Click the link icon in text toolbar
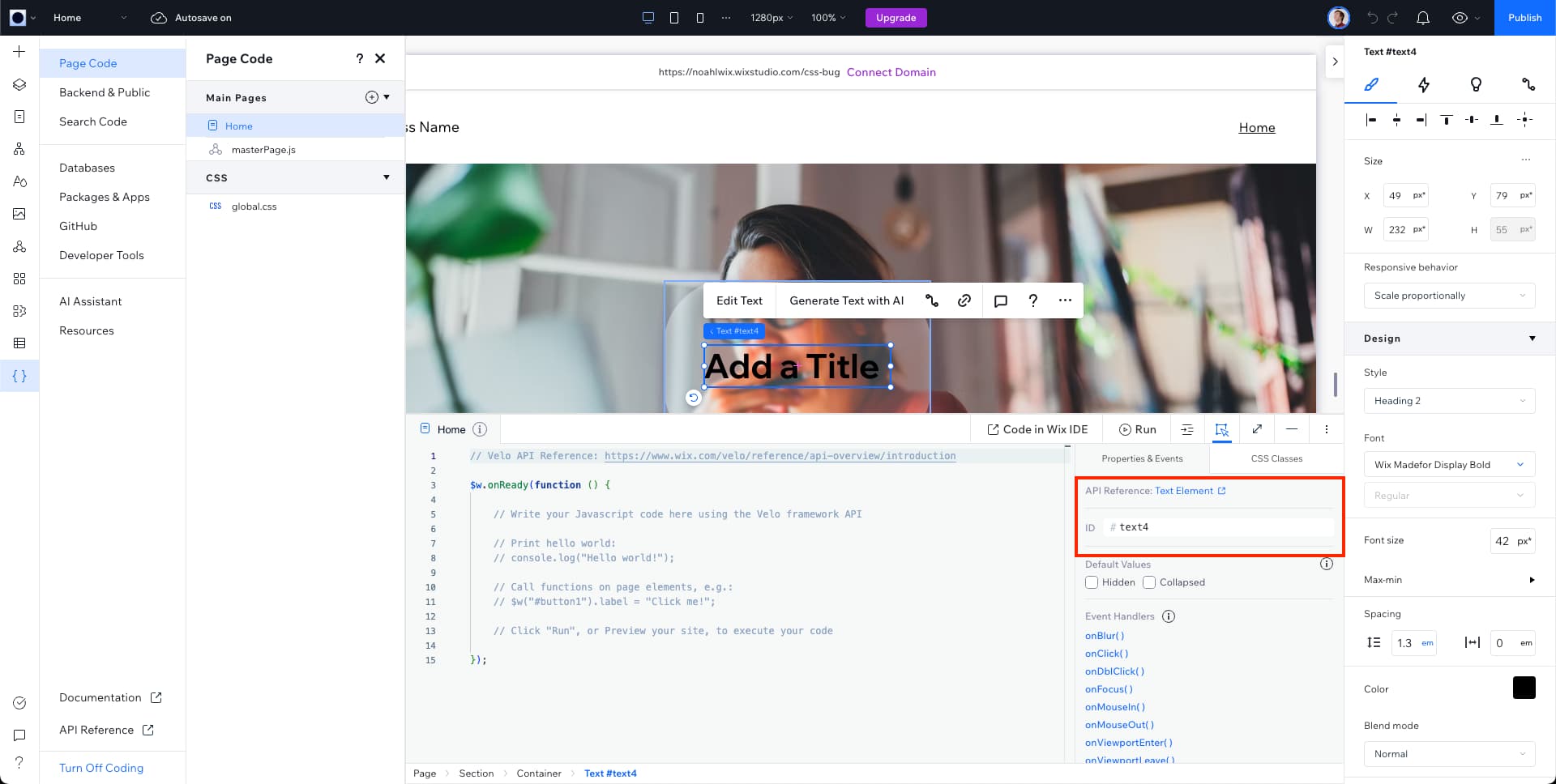The height and width of the screenshot is (784, 1556). (x=964, y=300)
